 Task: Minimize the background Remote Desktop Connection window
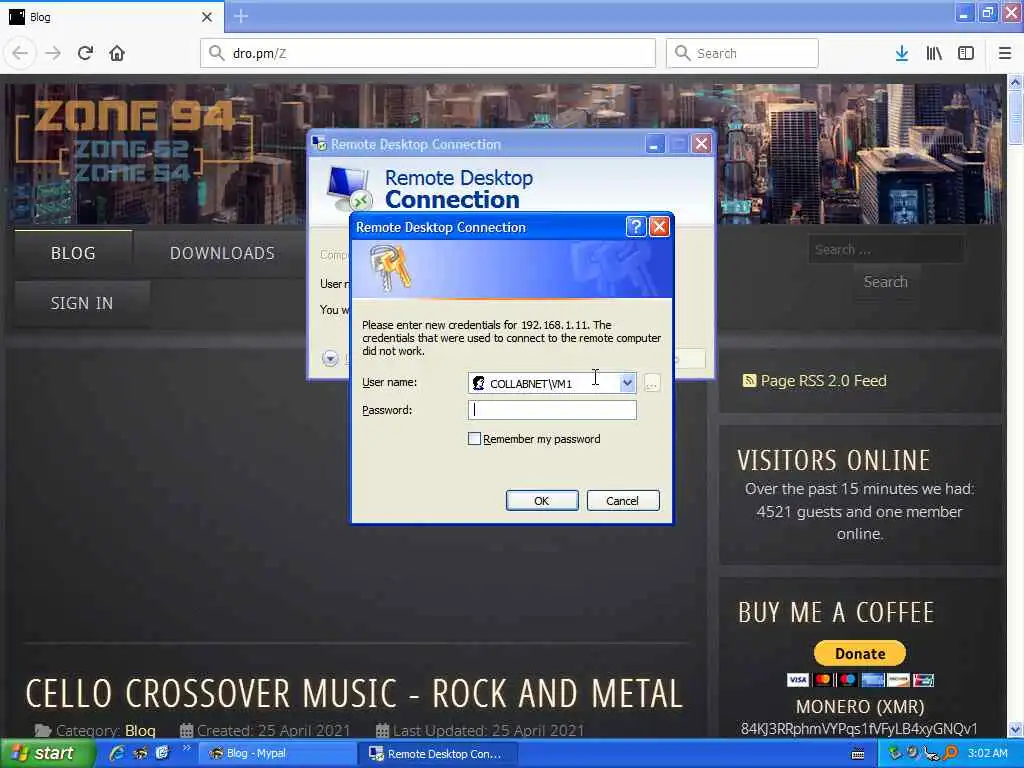point(654,144)
